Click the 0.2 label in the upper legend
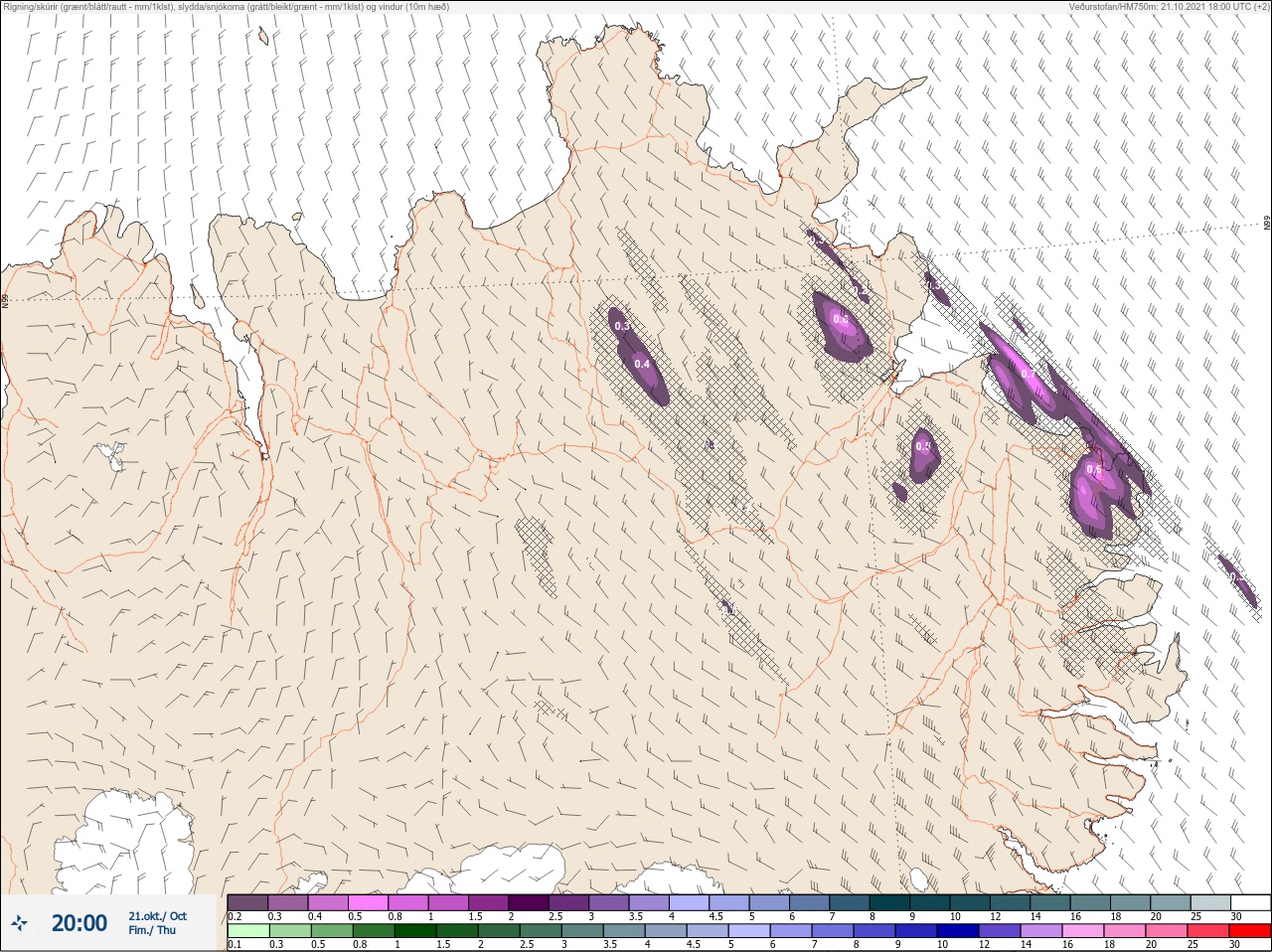Screen dimensions: 1272x952 coord(235,916)
